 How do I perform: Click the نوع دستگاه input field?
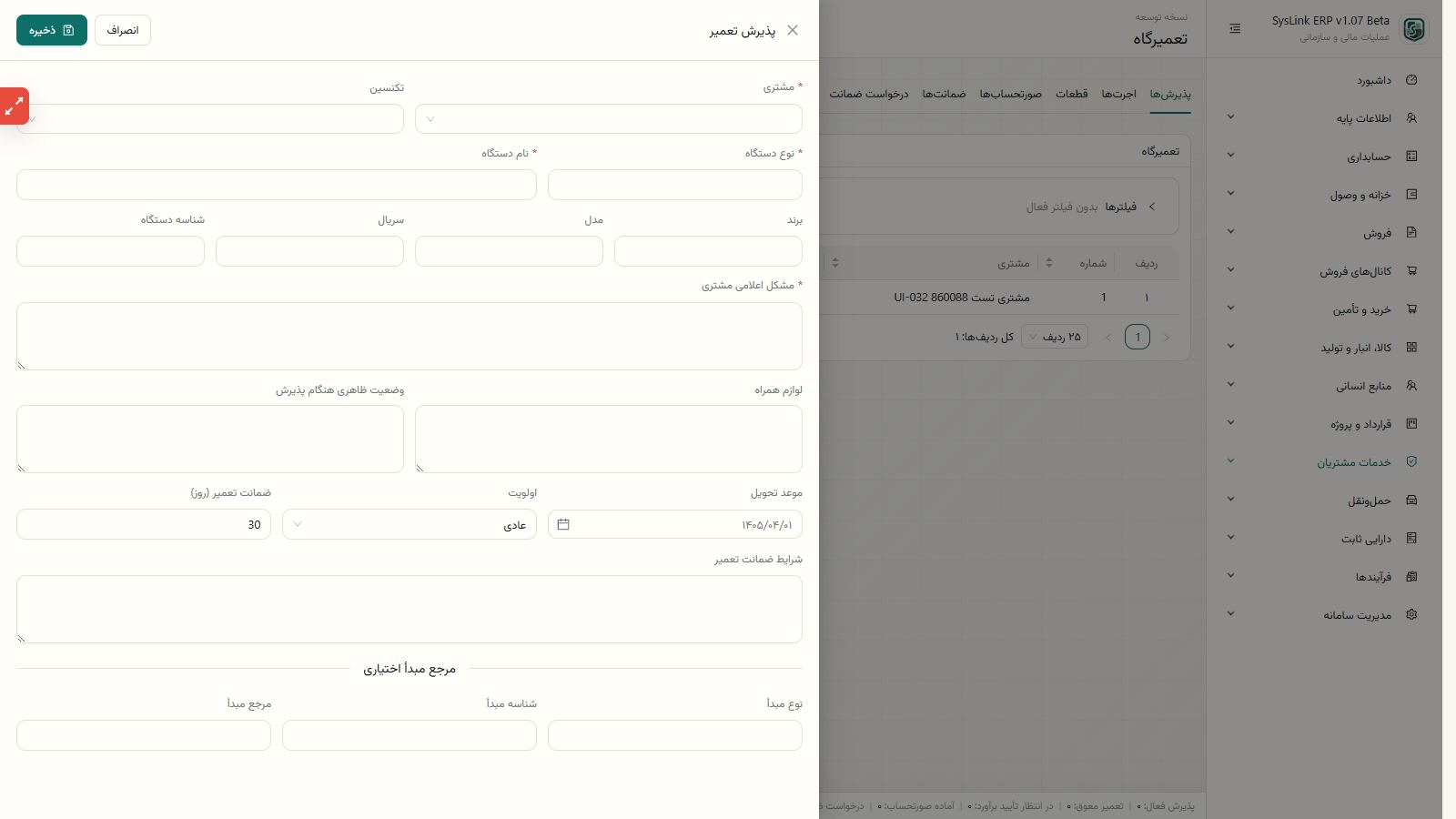pyautogui.click(x=675, y=185)
